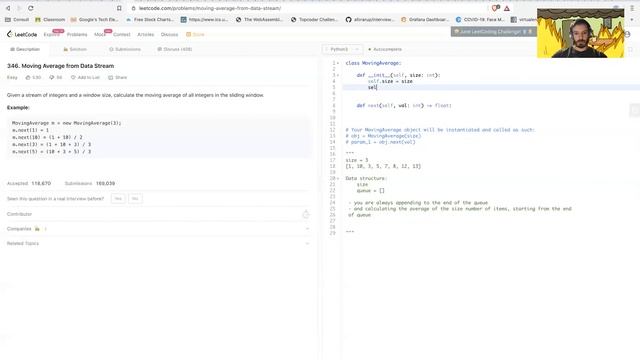Click the 'def next' line in editor
The width and height of the screenshot is (640, 360).
tap(404, 106)
